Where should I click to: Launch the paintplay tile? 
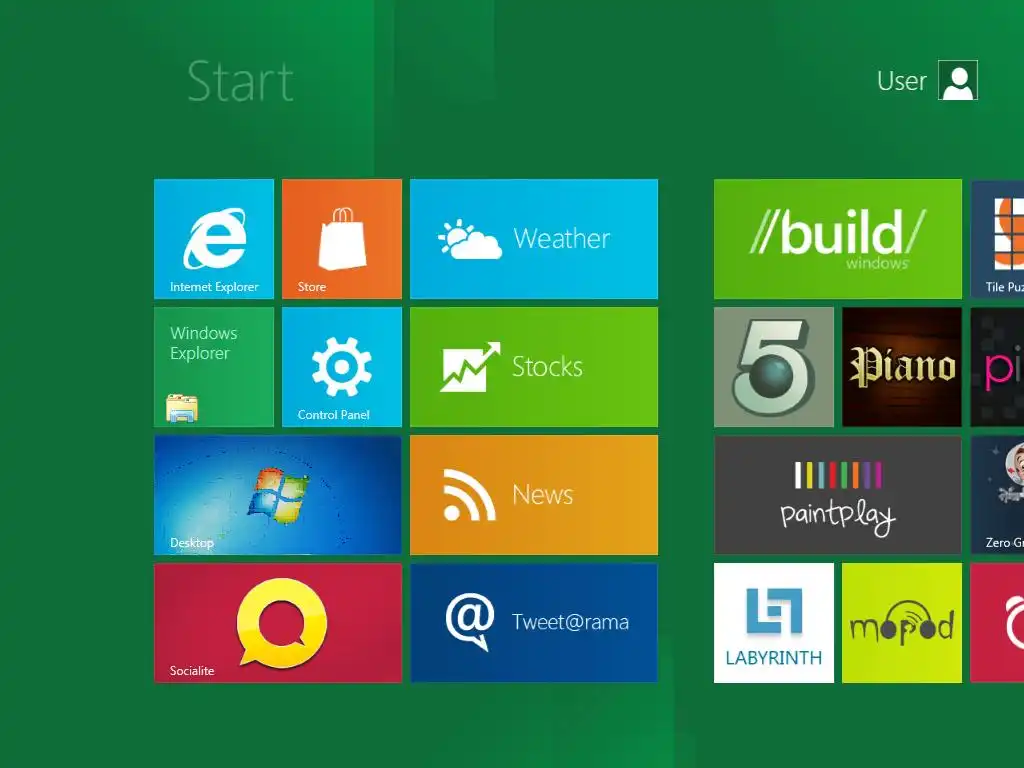point(837,494)
